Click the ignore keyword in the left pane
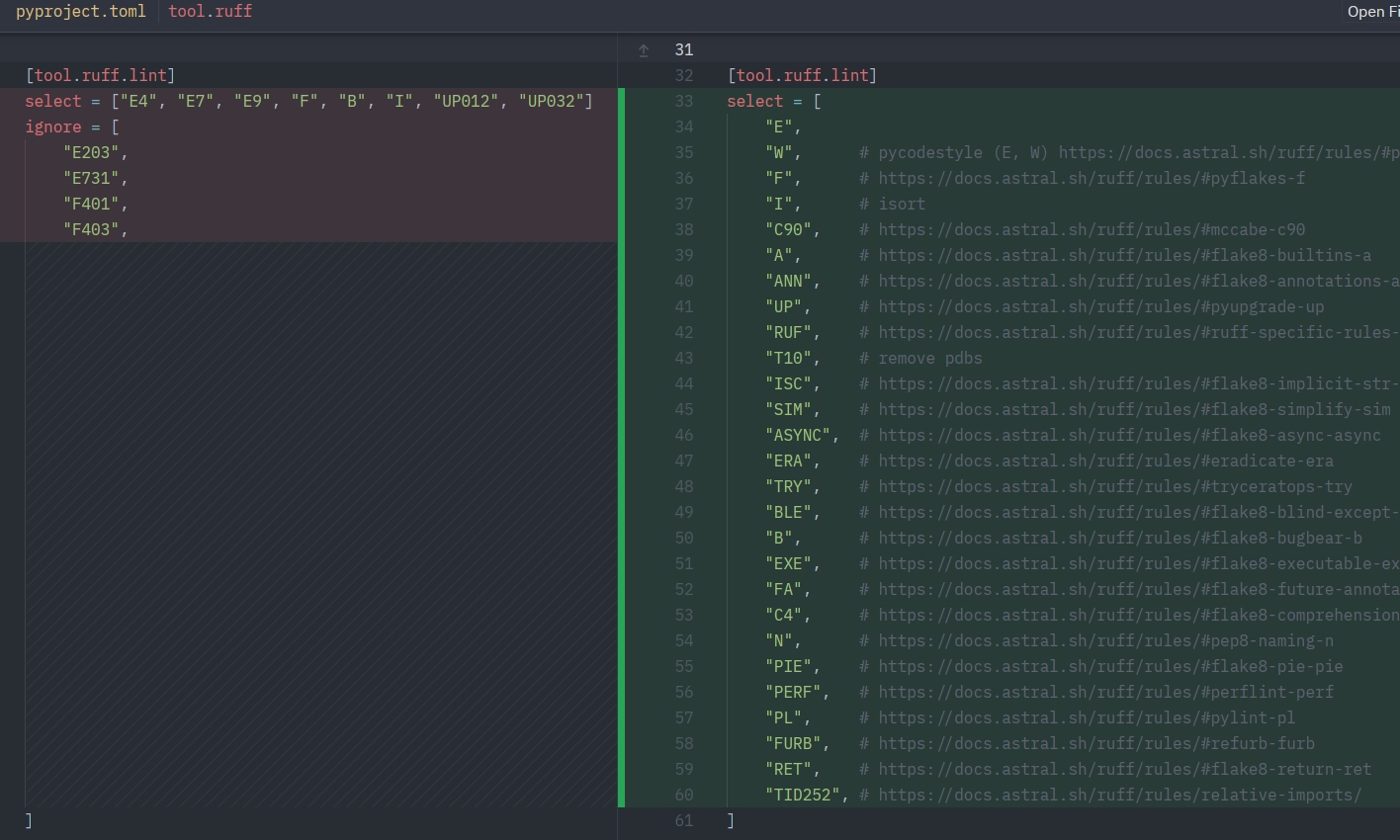Image resolution: width=1400 pixels, height=840 pixels. [53, 127]
